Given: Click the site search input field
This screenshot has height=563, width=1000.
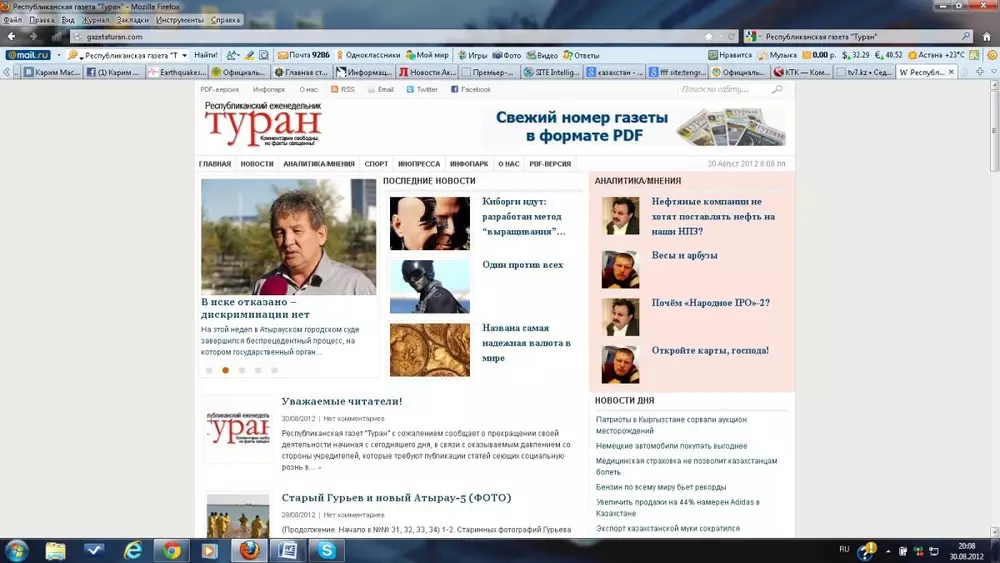Looking at the screenshot, I should [x=724, y=90].
